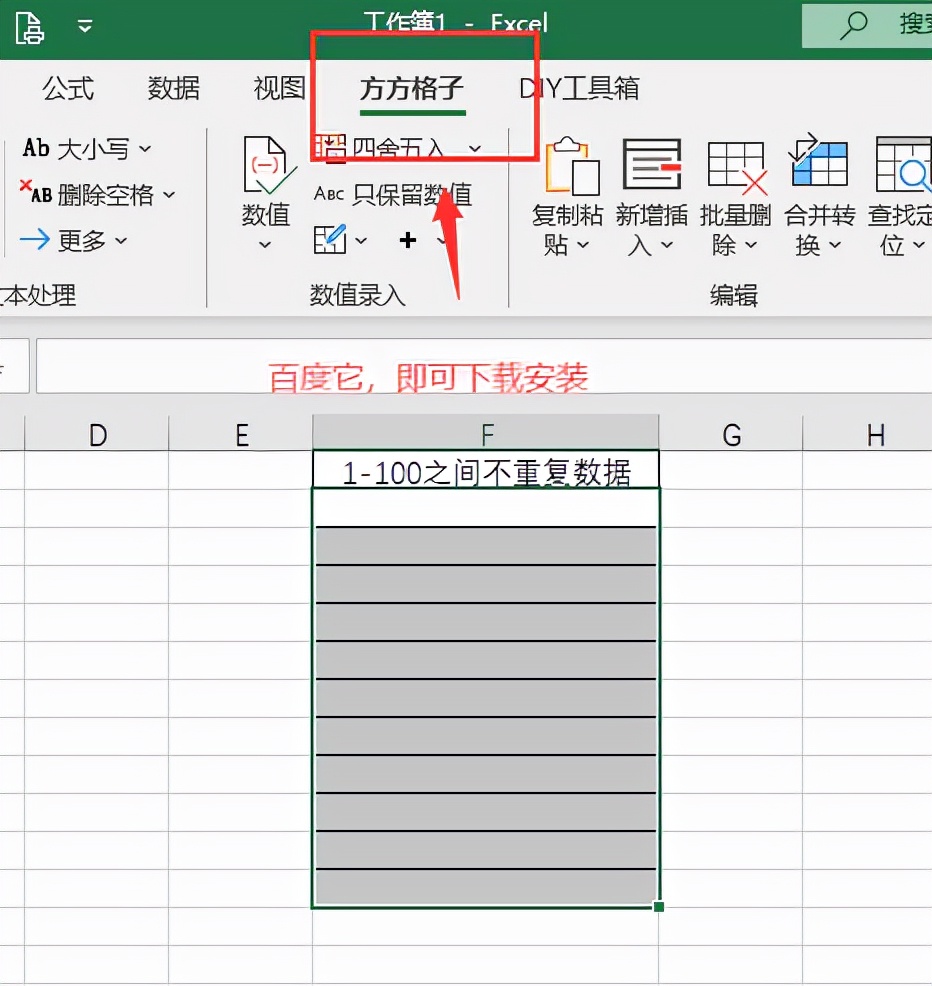
Task: Open the DIY工具箱 ribbon tab
Action: 578,88
